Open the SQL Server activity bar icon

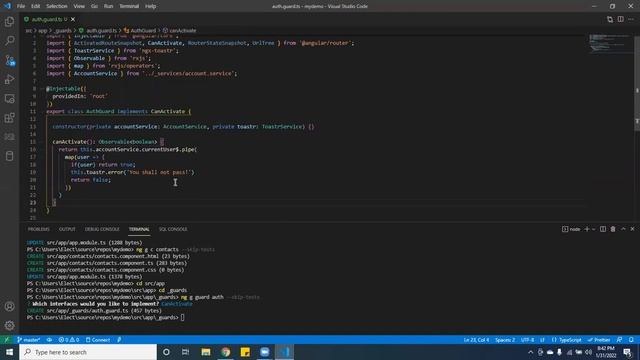pos(9,137)
